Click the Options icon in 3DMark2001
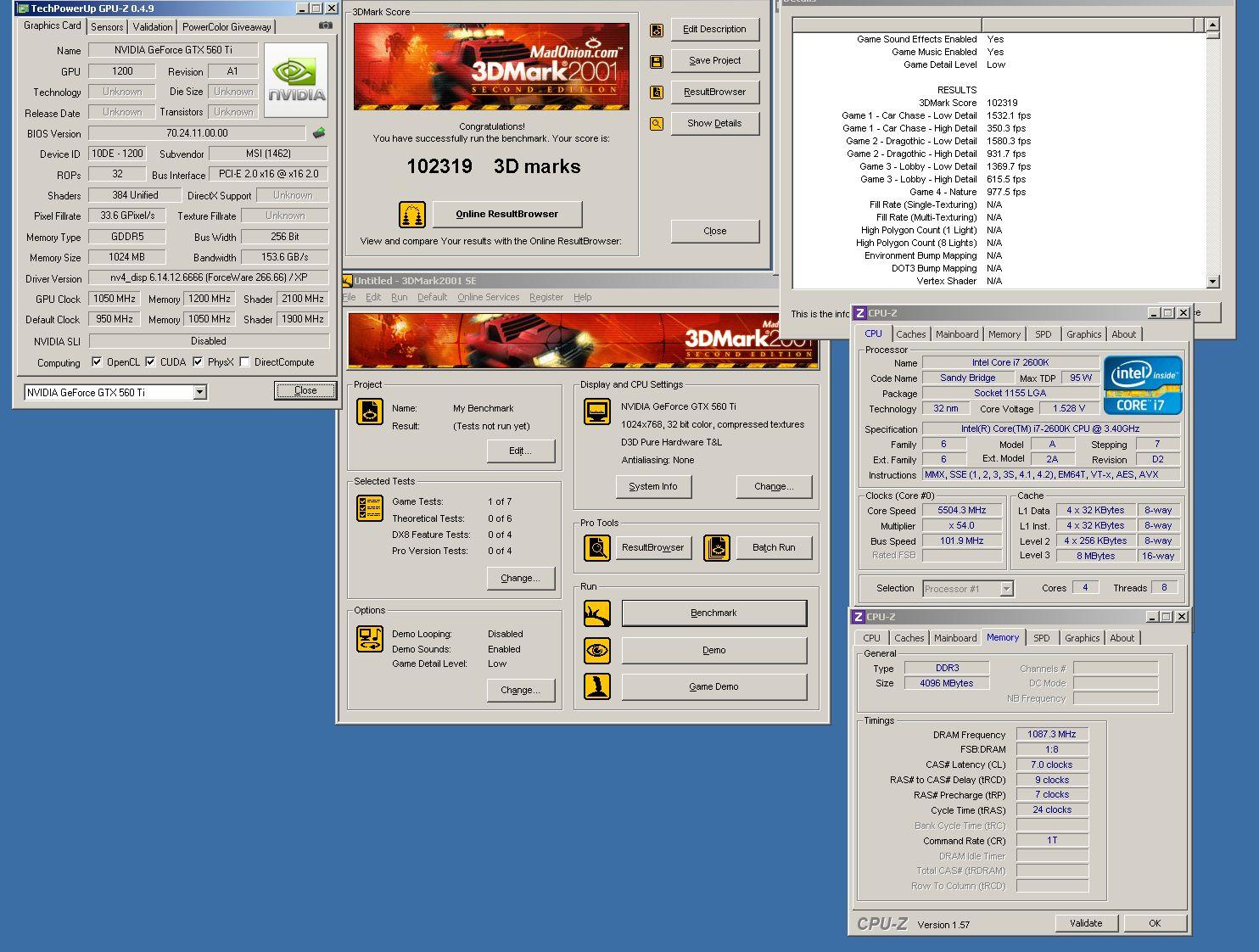The width and height of the screenshot is (1259, 952). 370,639
